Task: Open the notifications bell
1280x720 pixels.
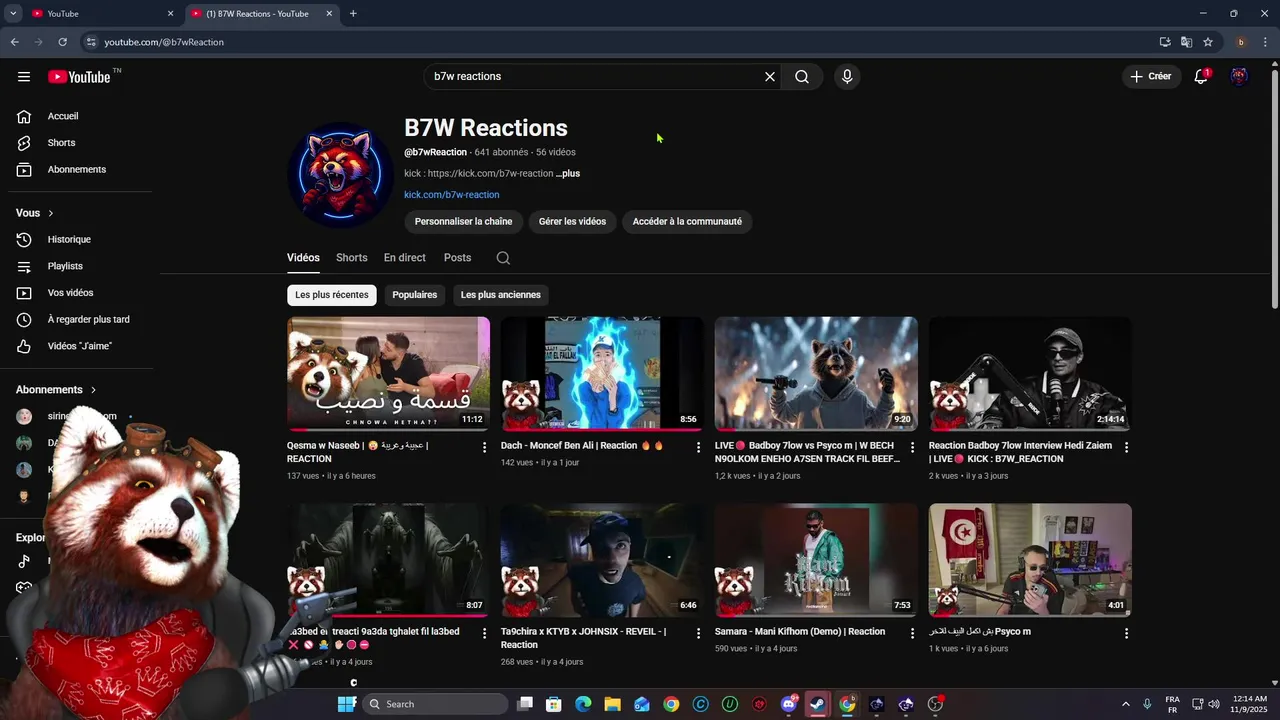Action: (x=1201, y=76)
